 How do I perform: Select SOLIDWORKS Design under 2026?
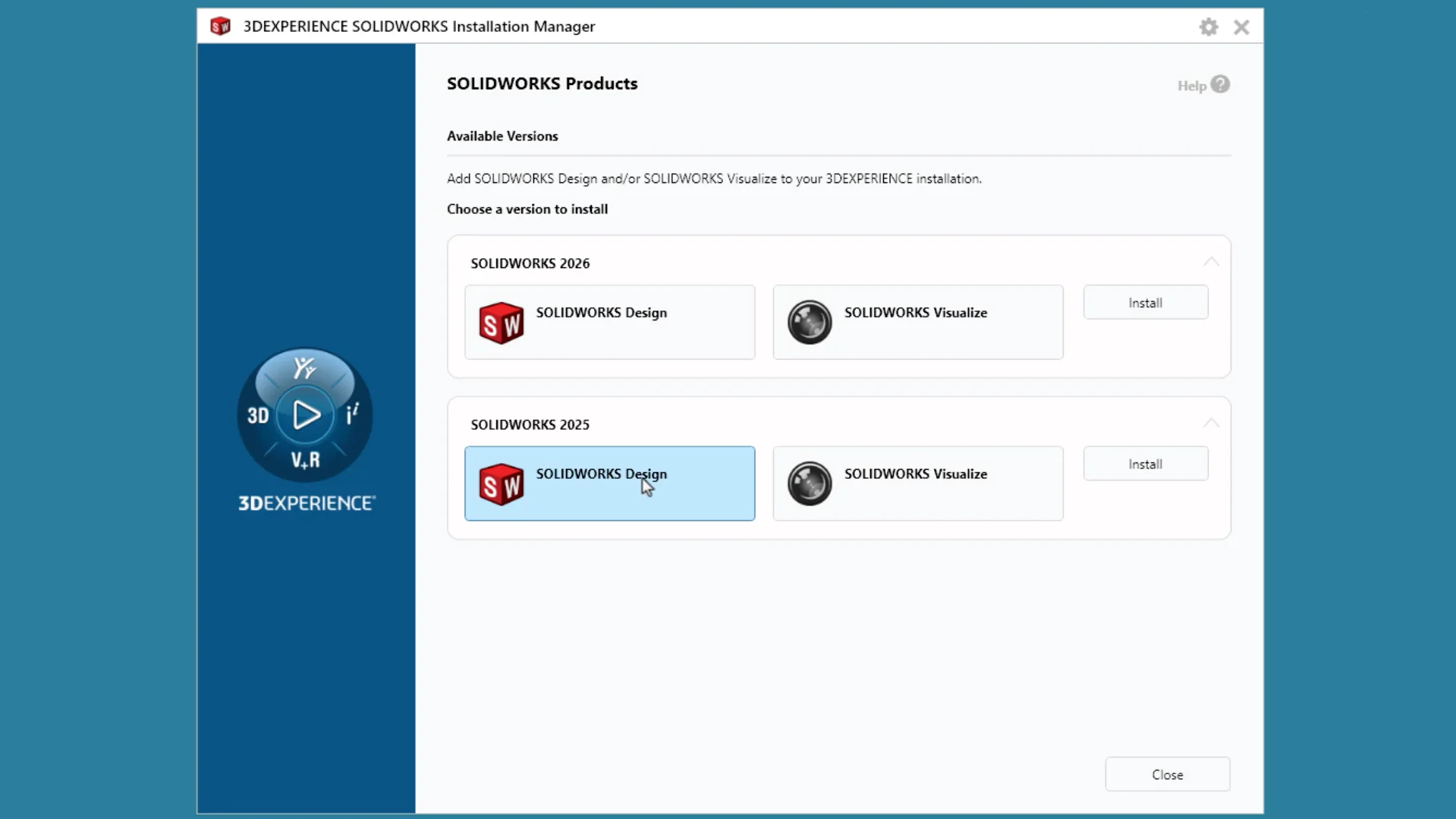coord(609,323)
